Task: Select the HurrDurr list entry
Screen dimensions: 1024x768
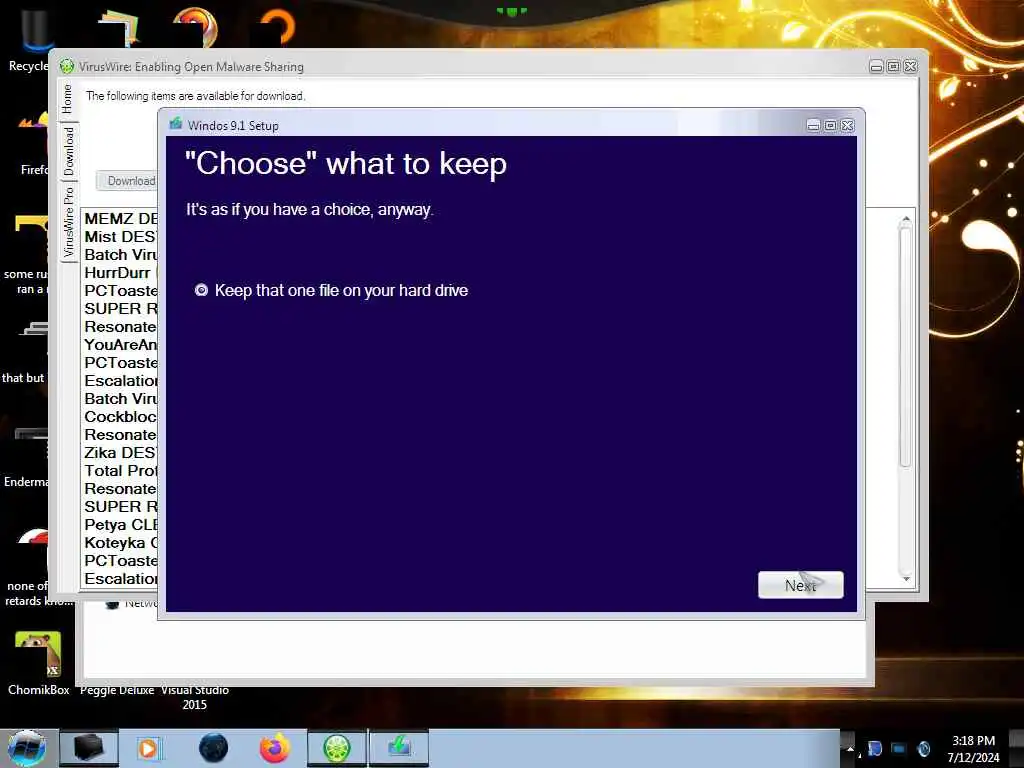Action: click(120, 272)
